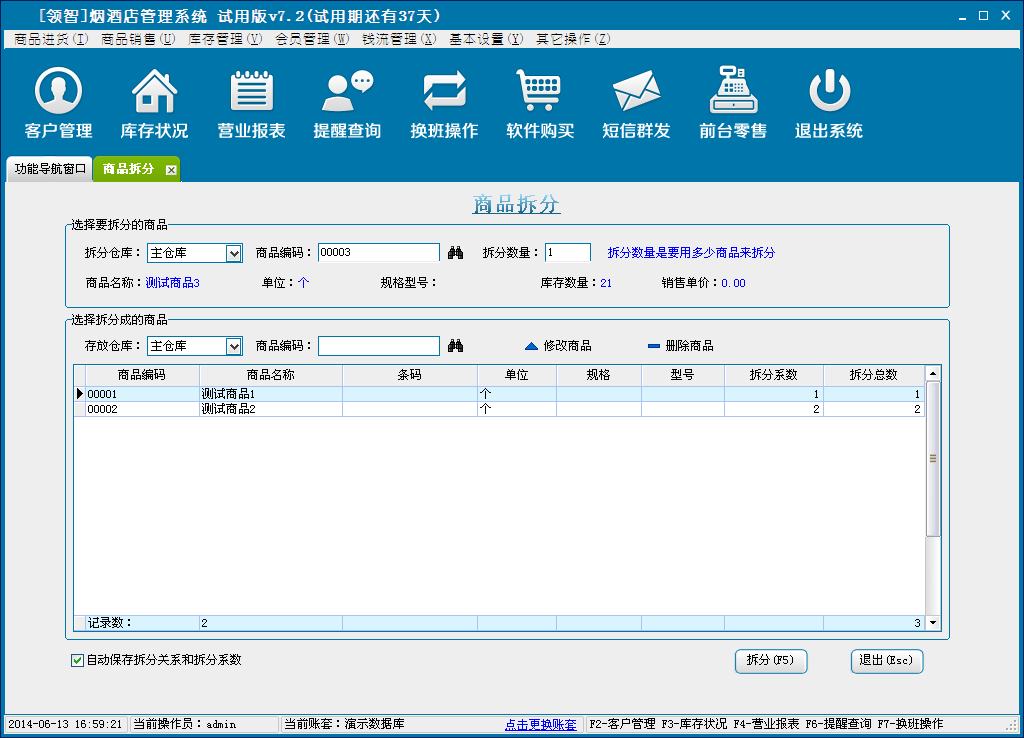Screen dimensions: 1024x738
Task: Expand the 存放仓库 dropdown
Action: [234, 346]
